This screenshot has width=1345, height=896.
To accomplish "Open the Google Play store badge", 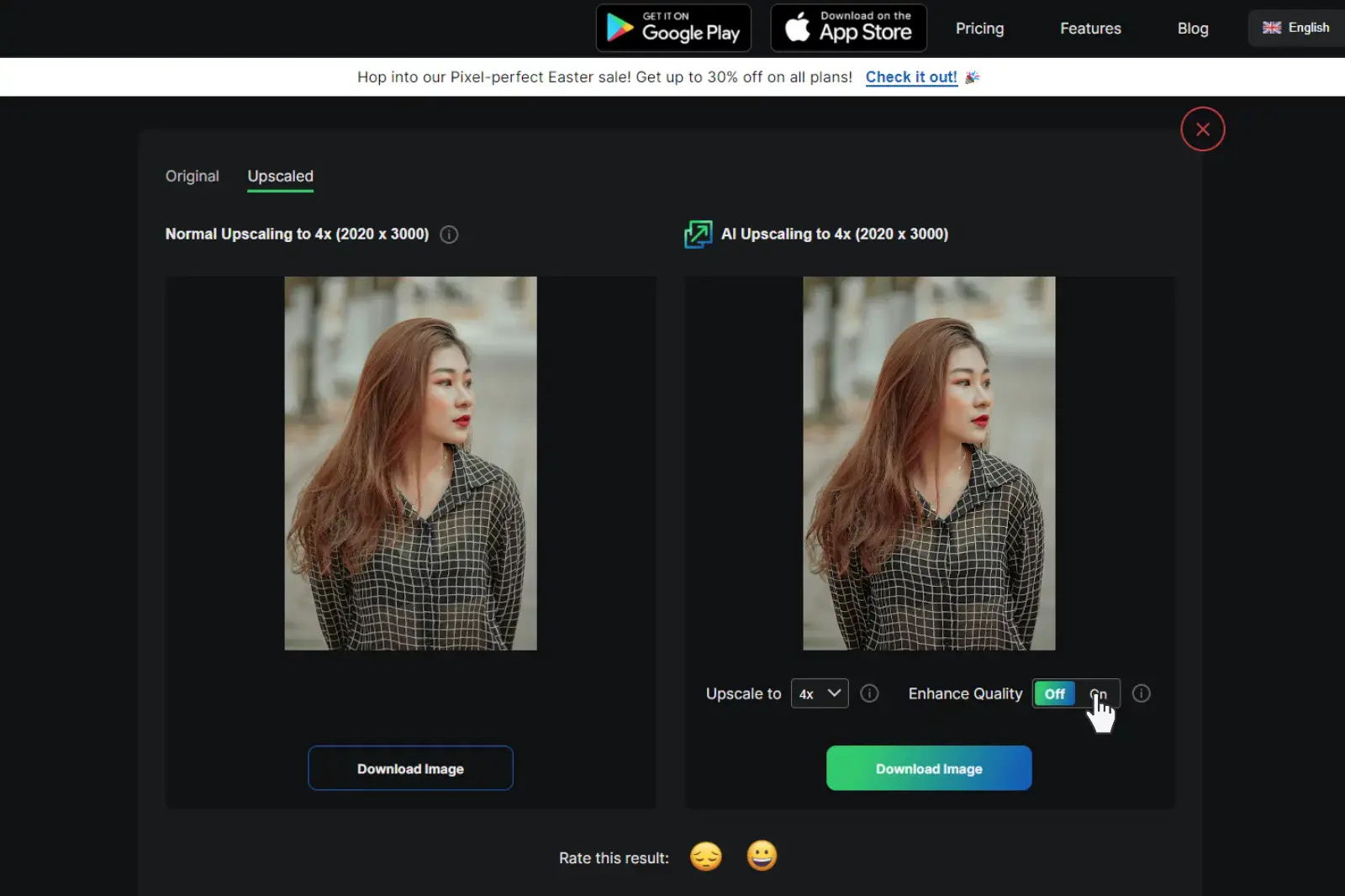I will click(x=673, y=28).
